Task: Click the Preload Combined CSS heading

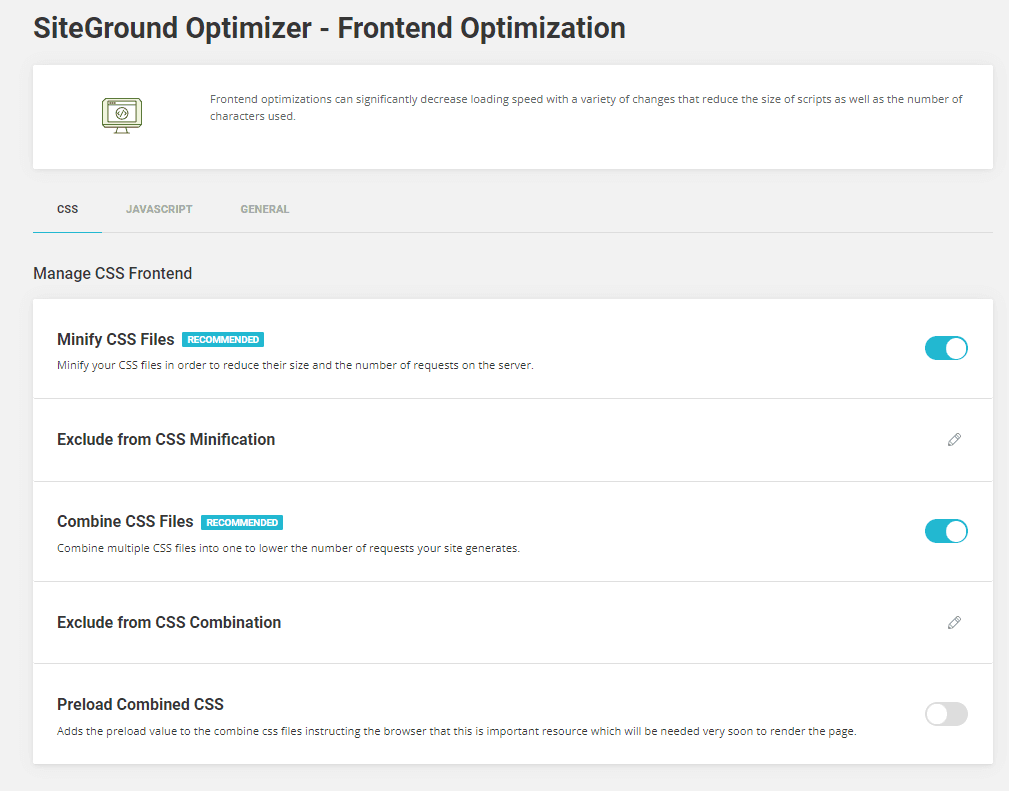Action: [140, 704]
